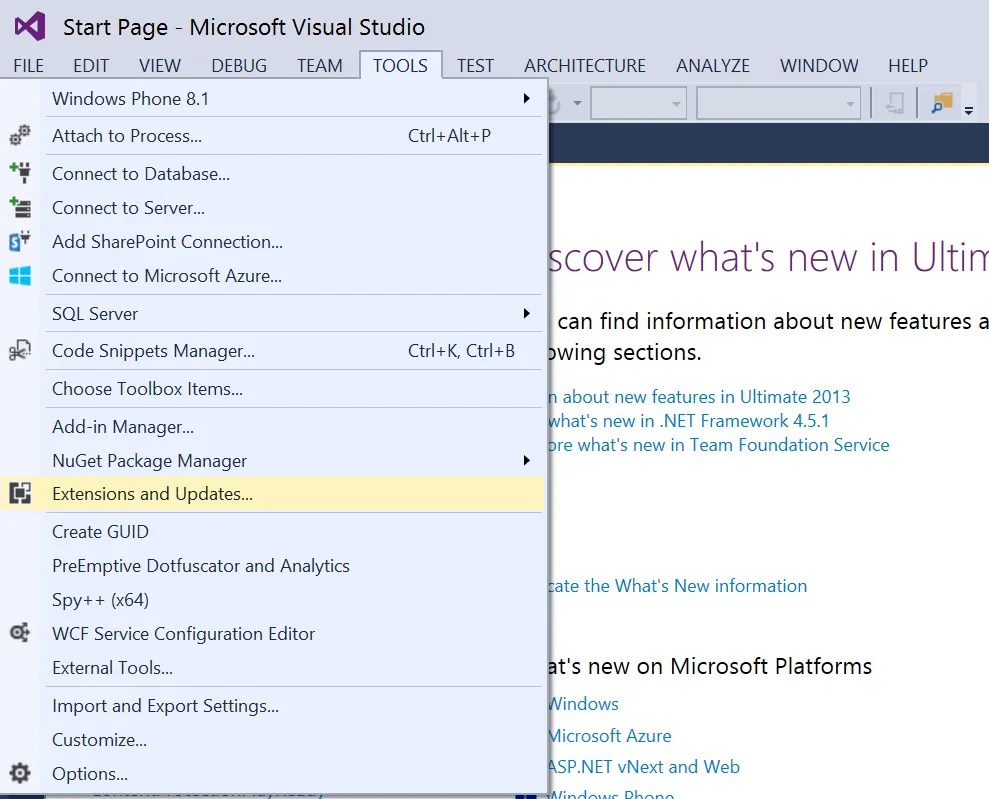This screenshot has width=989, height=799.
Task: Close the TOOLS menu tab
Action: click(x=401, y=66)
